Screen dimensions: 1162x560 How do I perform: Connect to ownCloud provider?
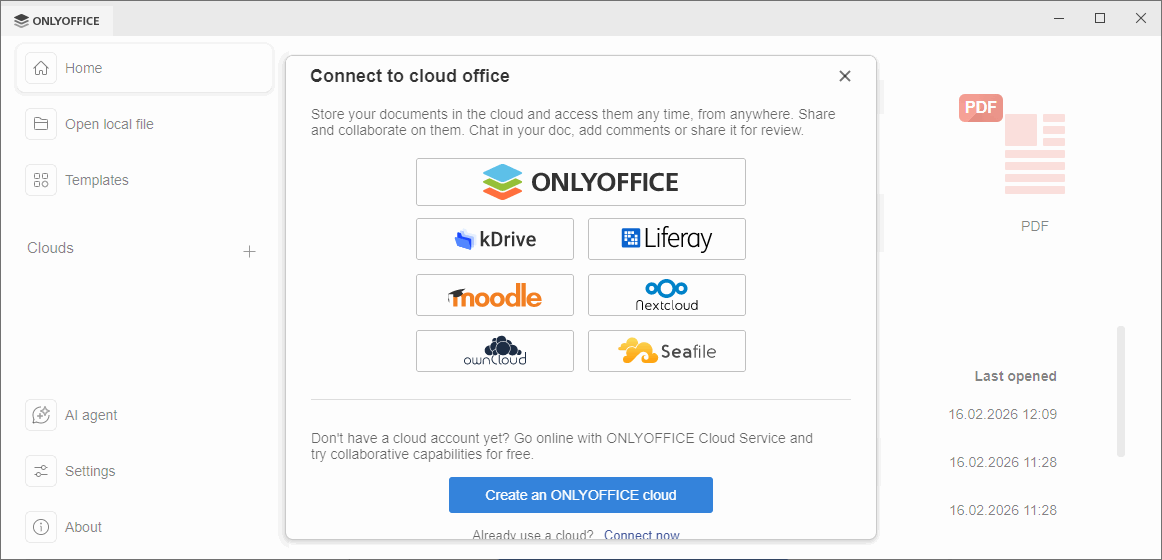point(494,351)
